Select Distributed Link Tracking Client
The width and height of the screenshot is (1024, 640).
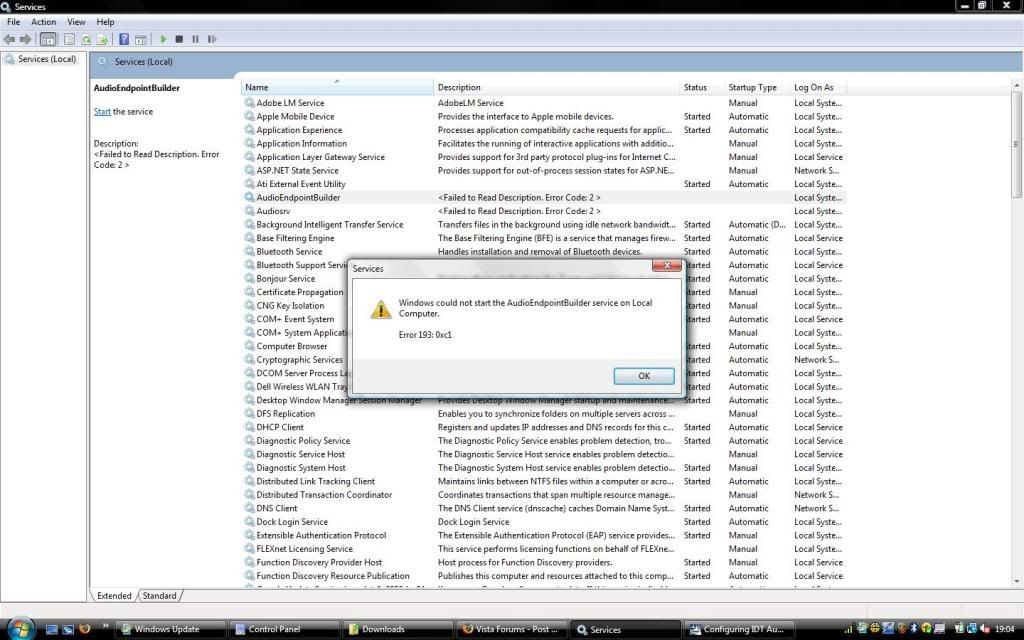(315, 481)
